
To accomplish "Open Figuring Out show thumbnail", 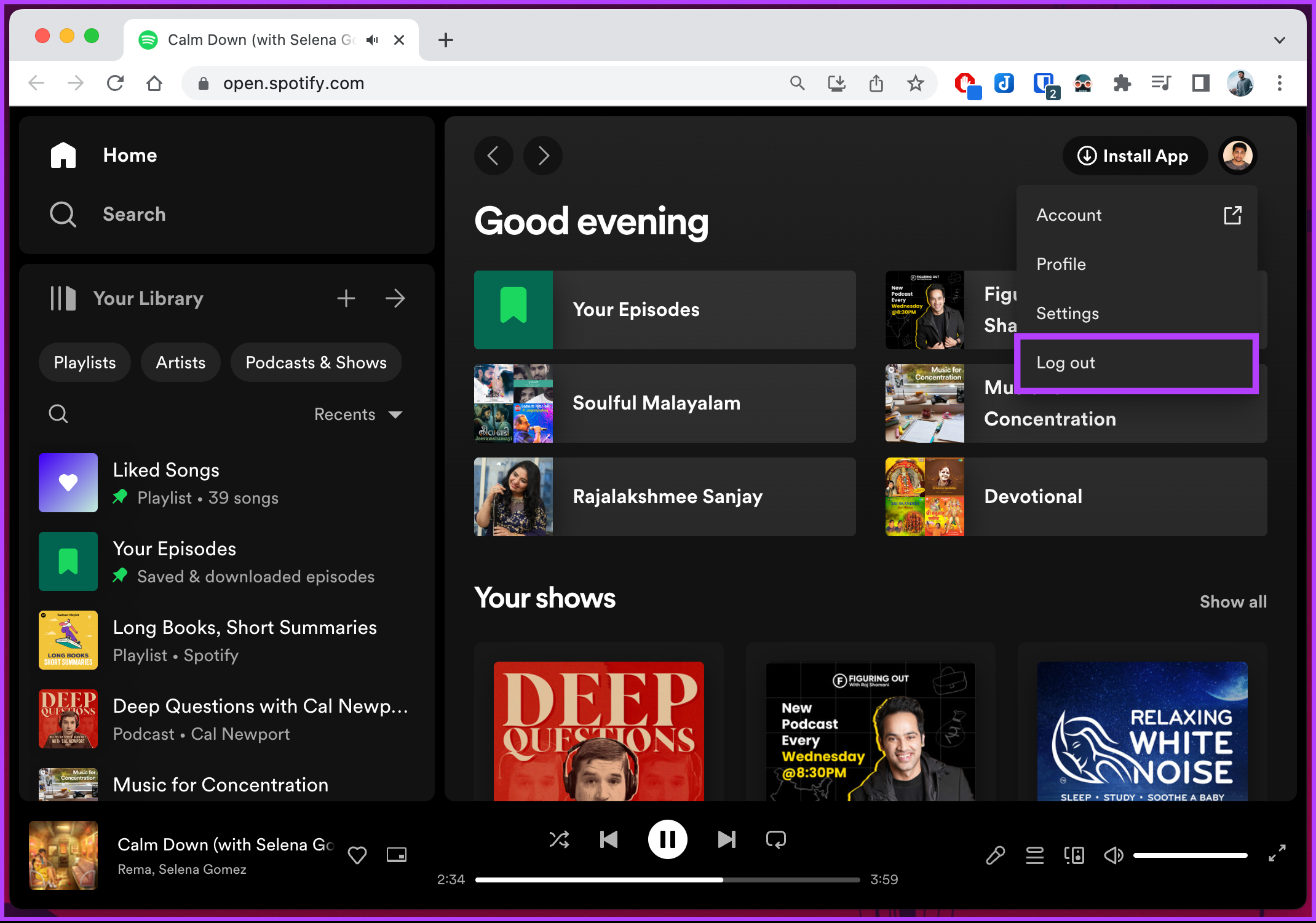I will (871, 731).
